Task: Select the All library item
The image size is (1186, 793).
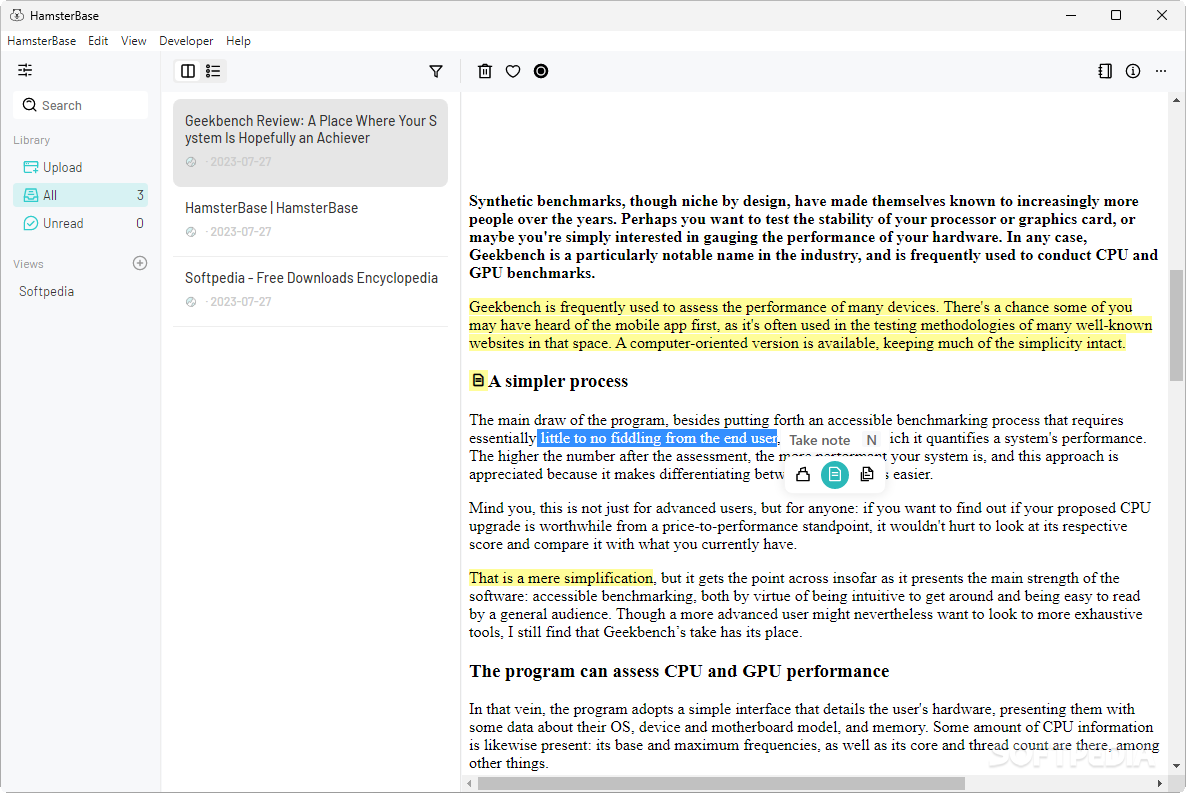Action: click(x=80, y=195)
